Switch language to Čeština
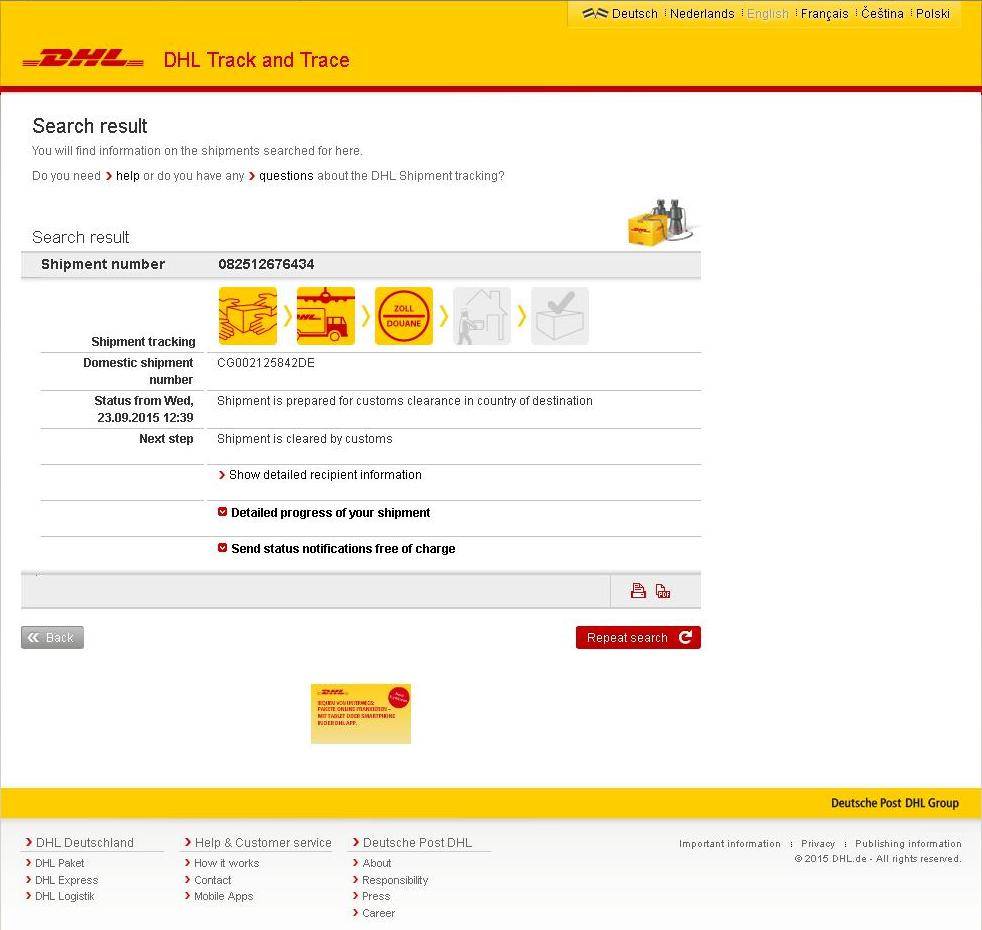This screenshot has height=930, width=982. (882, 14)
